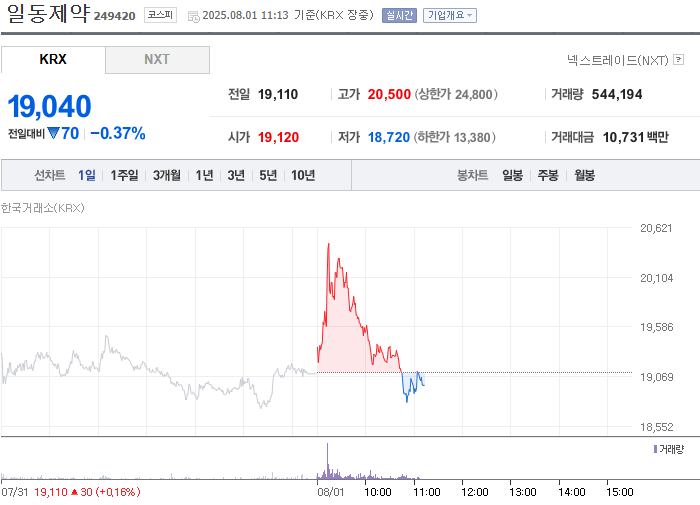700x505 pixels.
Task: Click the 15:00 time axis marker
Action: point(620,492)
